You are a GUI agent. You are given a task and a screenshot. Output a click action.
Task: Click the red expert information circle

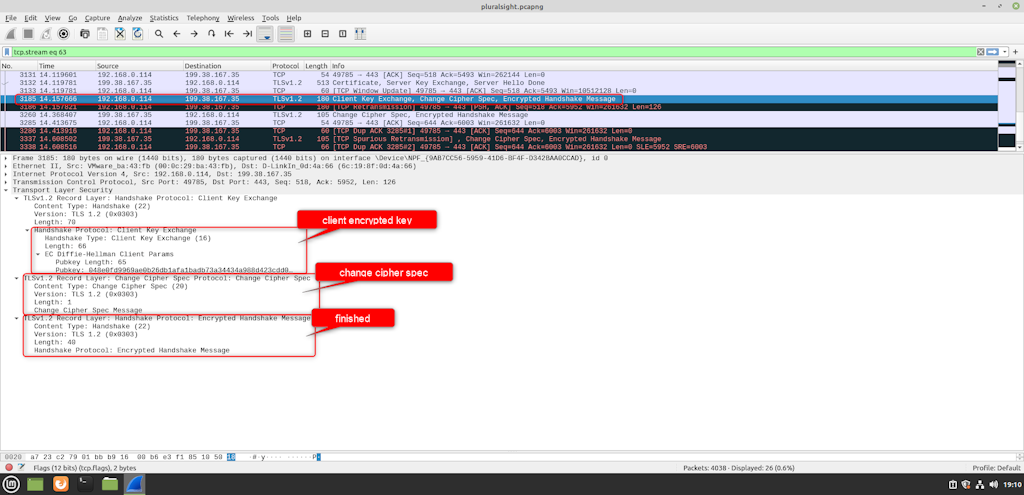(x=9, y=468)
